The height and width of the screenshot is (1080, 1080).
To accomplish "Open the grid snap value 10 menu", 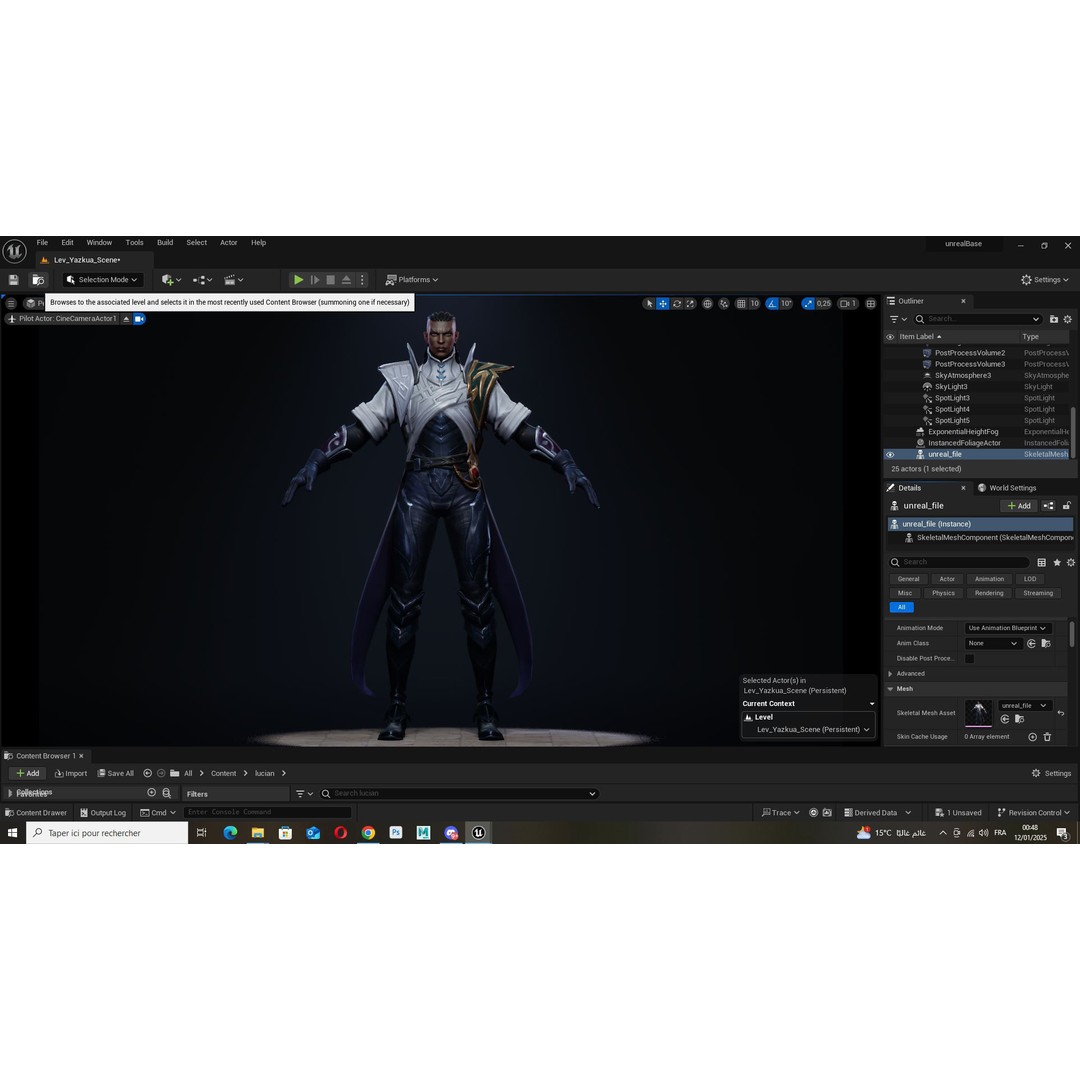I will click(754, 303).
